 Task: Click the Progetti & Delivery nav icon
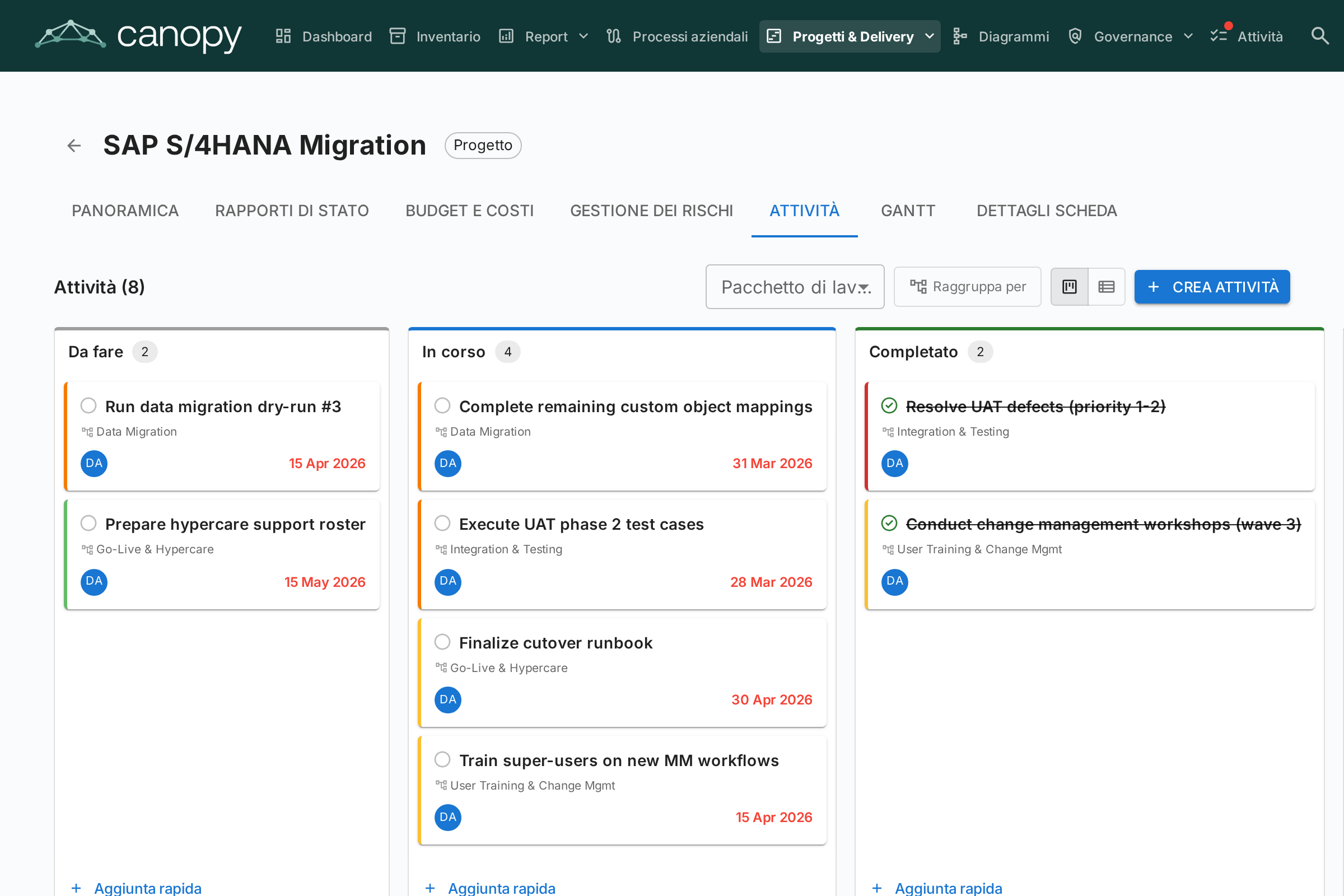774,36
